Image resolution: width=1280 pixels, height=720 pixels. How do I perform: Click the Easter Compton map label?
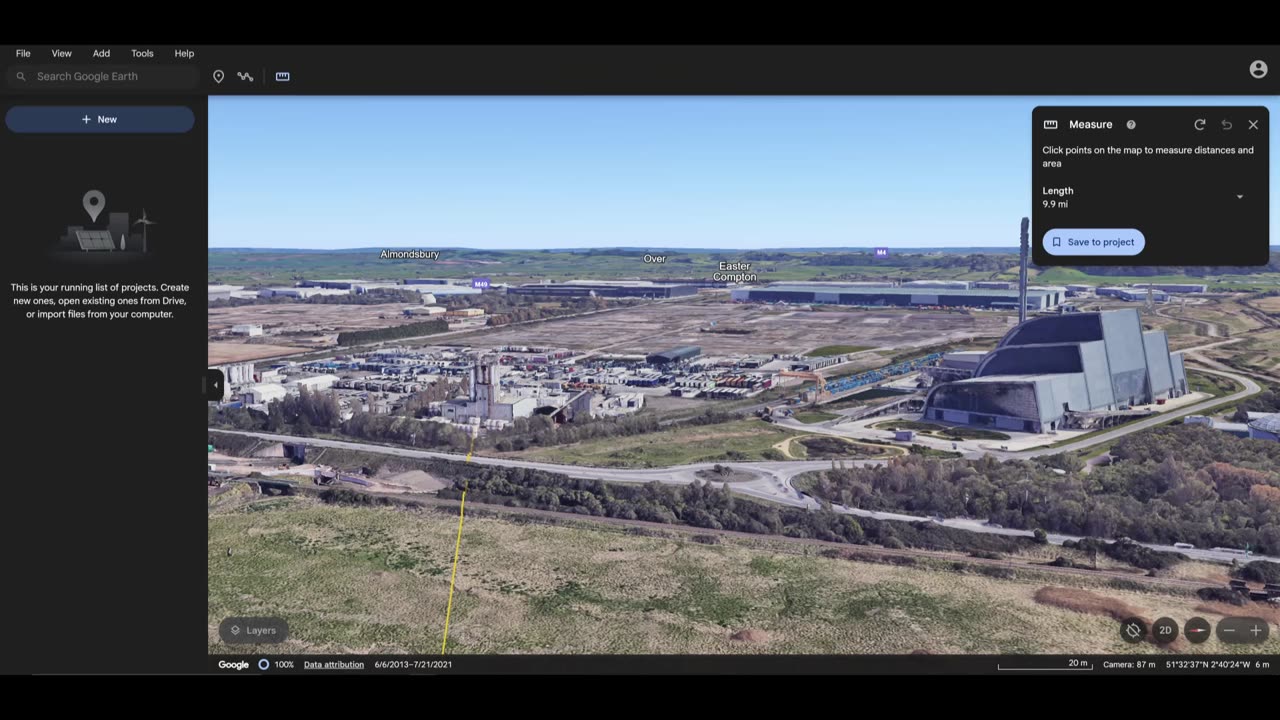(x=735, y=271)
